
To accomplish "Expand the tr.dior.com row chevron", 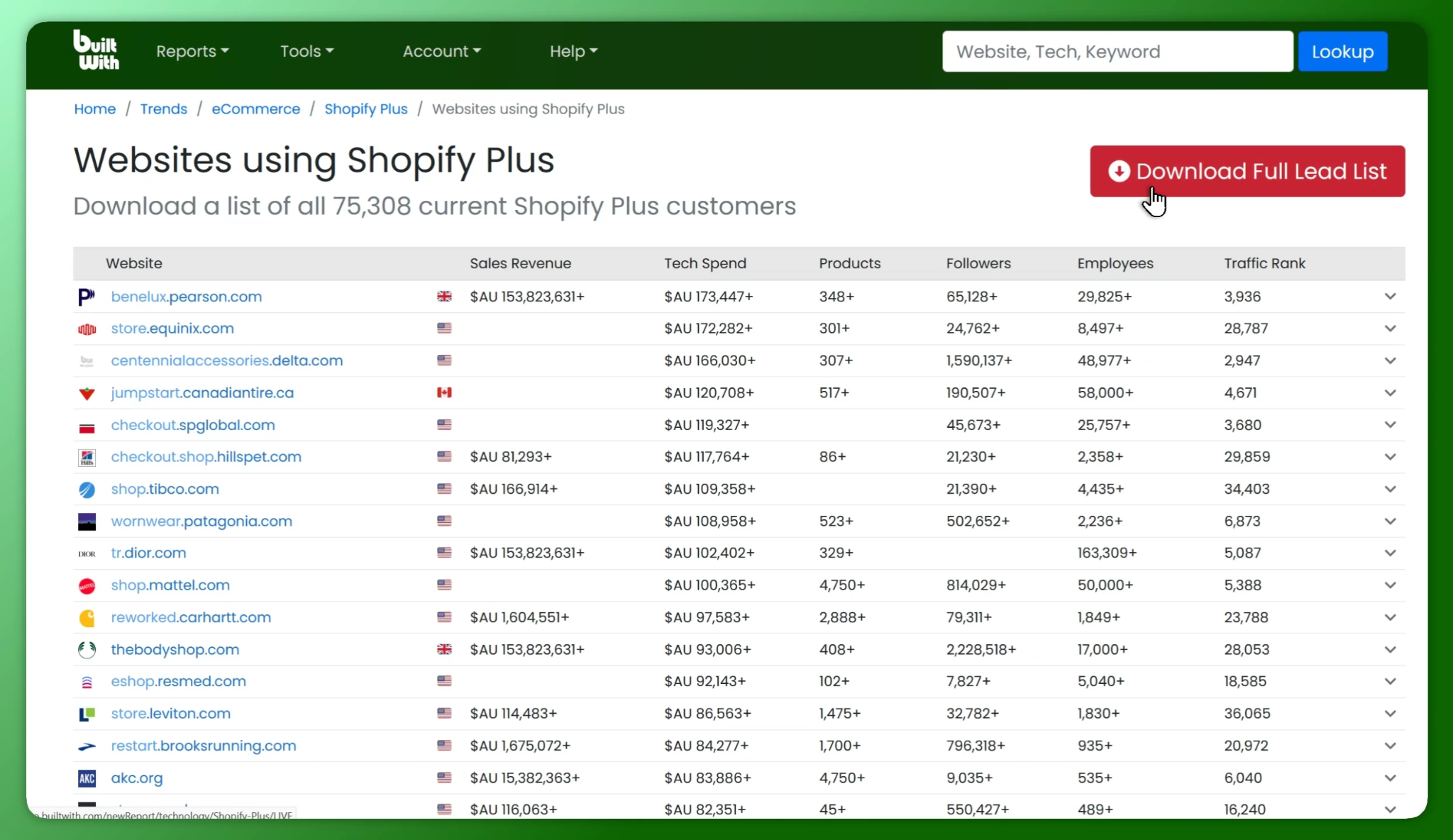I will click(x=1390, y=553).
